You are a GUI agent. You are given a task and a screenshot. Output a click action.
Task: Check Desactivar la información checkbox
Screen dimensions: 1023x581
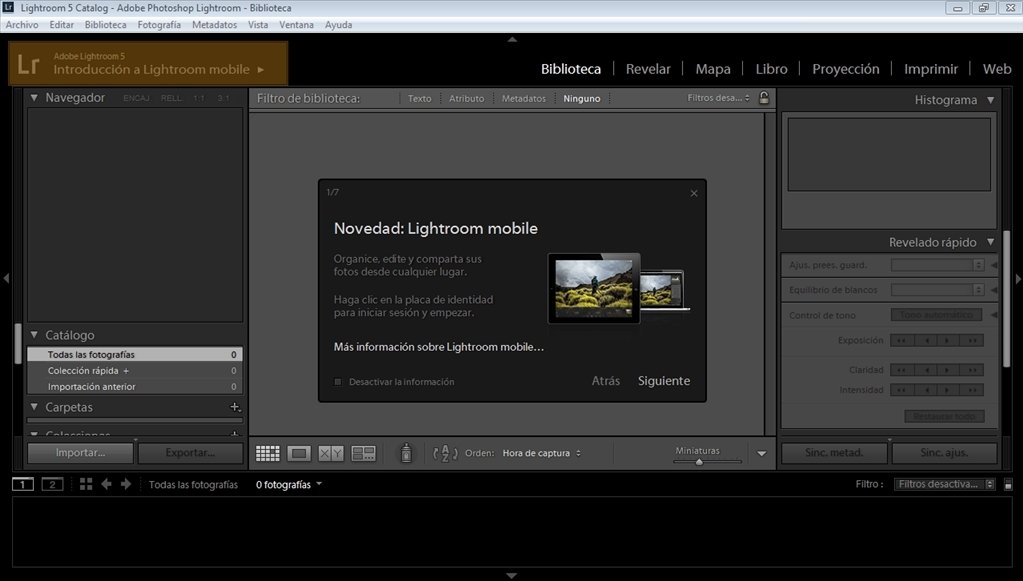coord(337,382)
